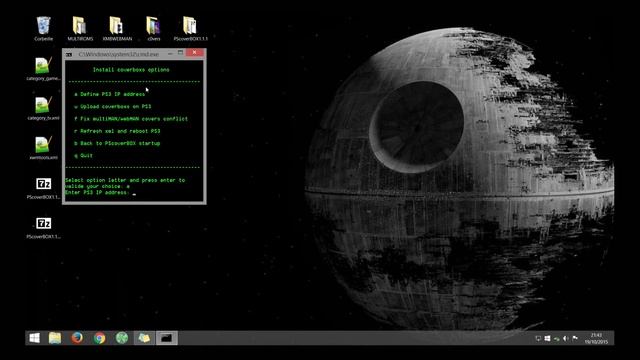
Task: Click the 'Upload coverboxs on PS3' line
Action: pyautogui.click(x=113, y=107)
